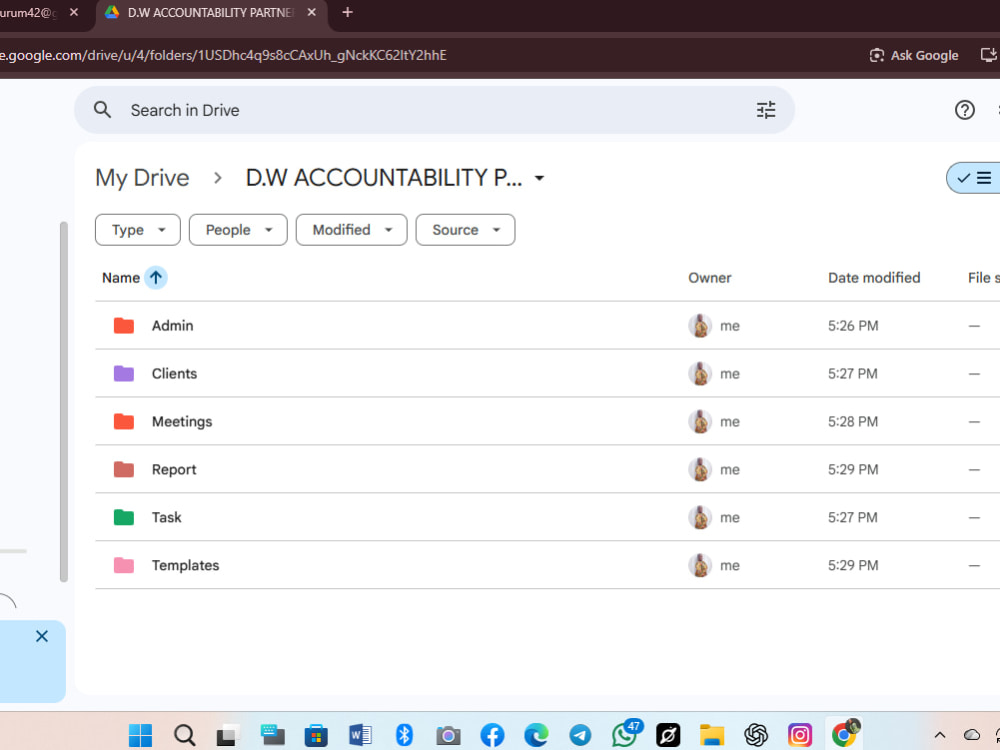Click the browser address bar URL
Screen dimensions: 1000x750
click(x=223, y=55)
